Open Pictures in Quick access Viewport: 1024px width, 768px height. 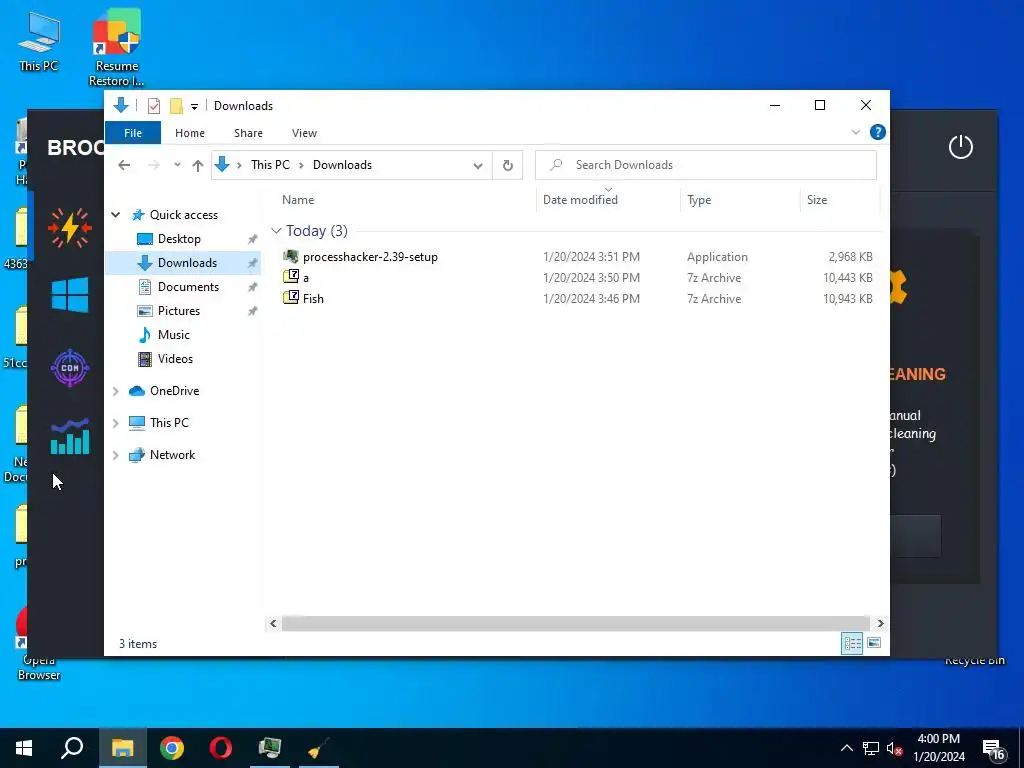point(178,311)
